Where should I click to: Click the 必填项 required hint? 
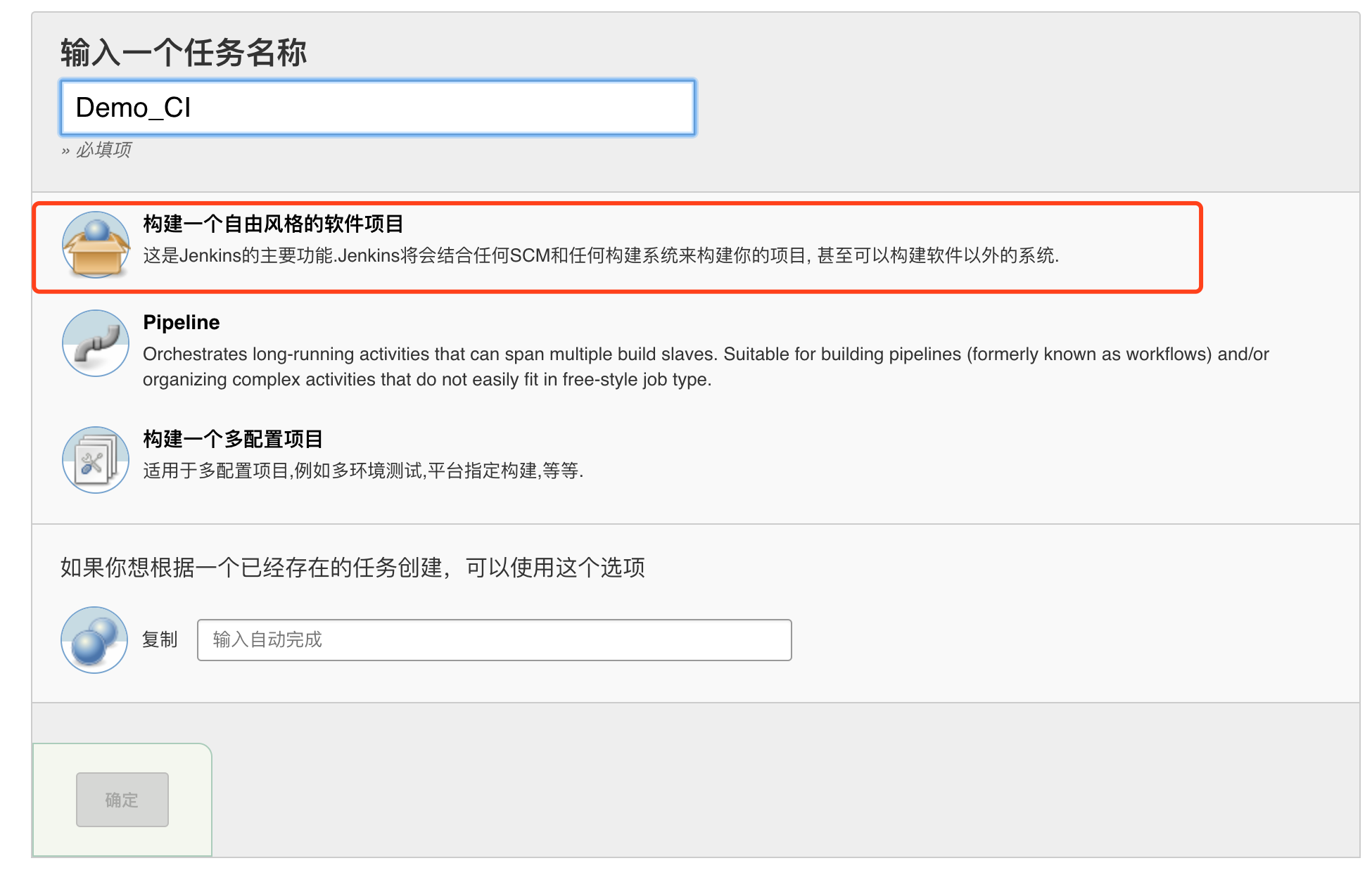pos(103,150)
